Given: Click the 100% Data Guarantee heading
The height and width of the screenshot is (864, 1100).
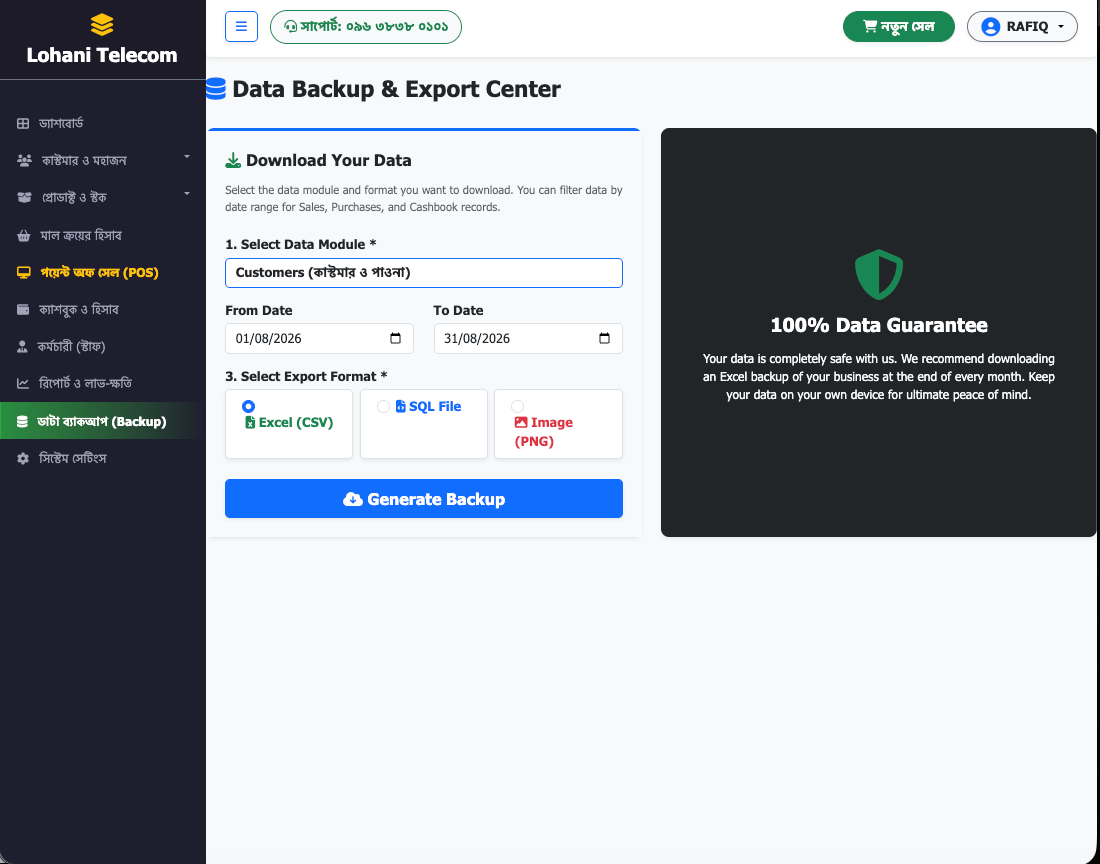Looking at the screenshot, I should (x=879, y=325).
